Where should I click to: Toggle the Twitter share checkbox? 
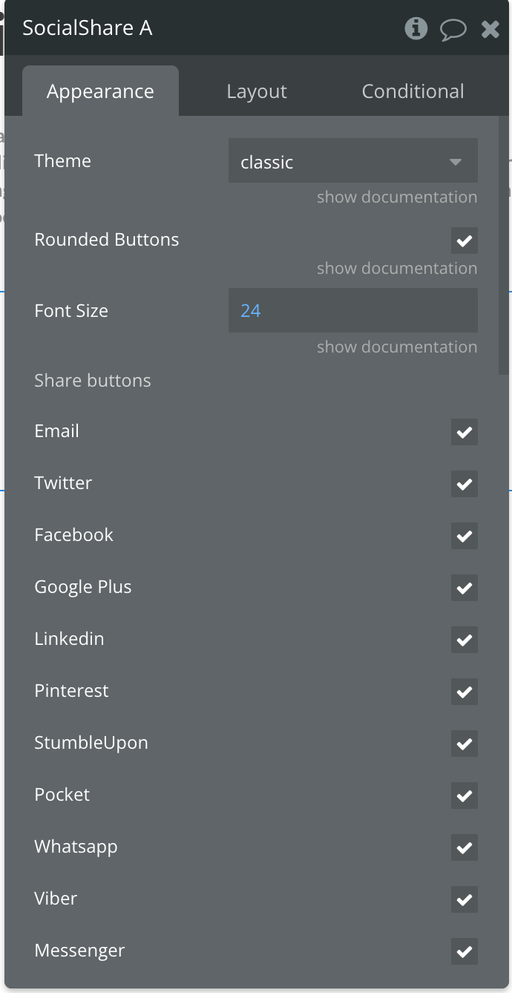tap(464, 484)
